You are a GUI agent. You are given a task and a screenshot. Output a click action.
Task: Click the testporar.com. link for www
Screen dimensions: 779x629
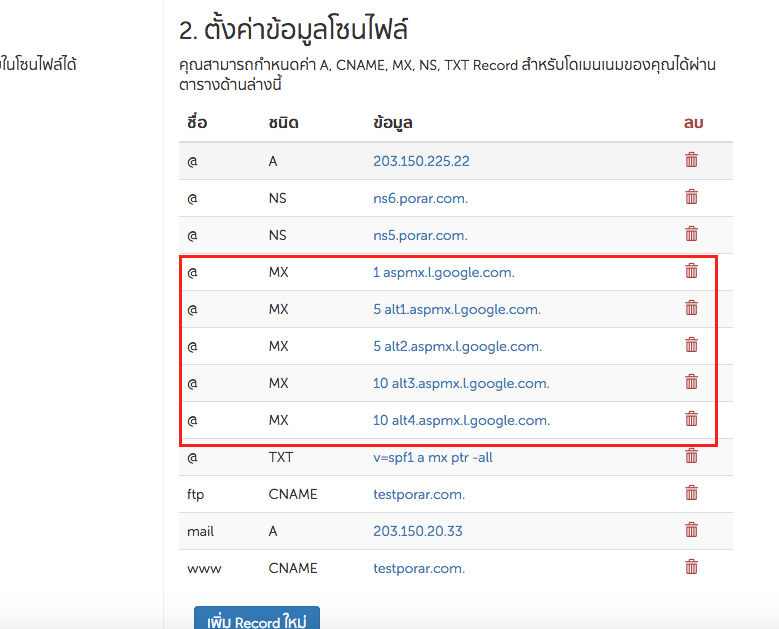coord(419,568)
